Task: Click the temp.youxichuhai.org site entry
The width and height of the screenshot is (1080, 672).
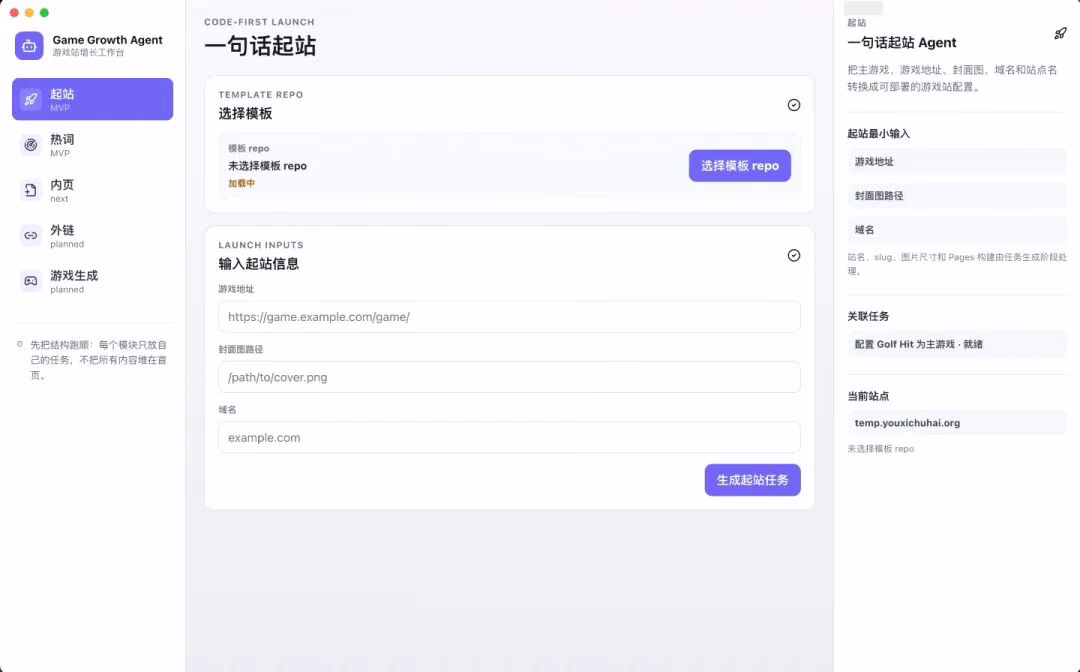Action: 957,423
